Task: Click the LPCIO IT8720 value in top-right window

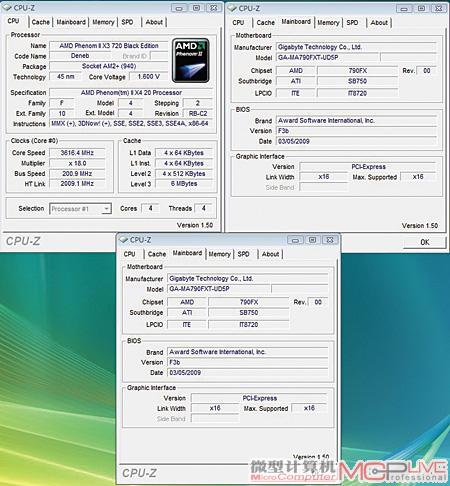Action: pos(357,93)
